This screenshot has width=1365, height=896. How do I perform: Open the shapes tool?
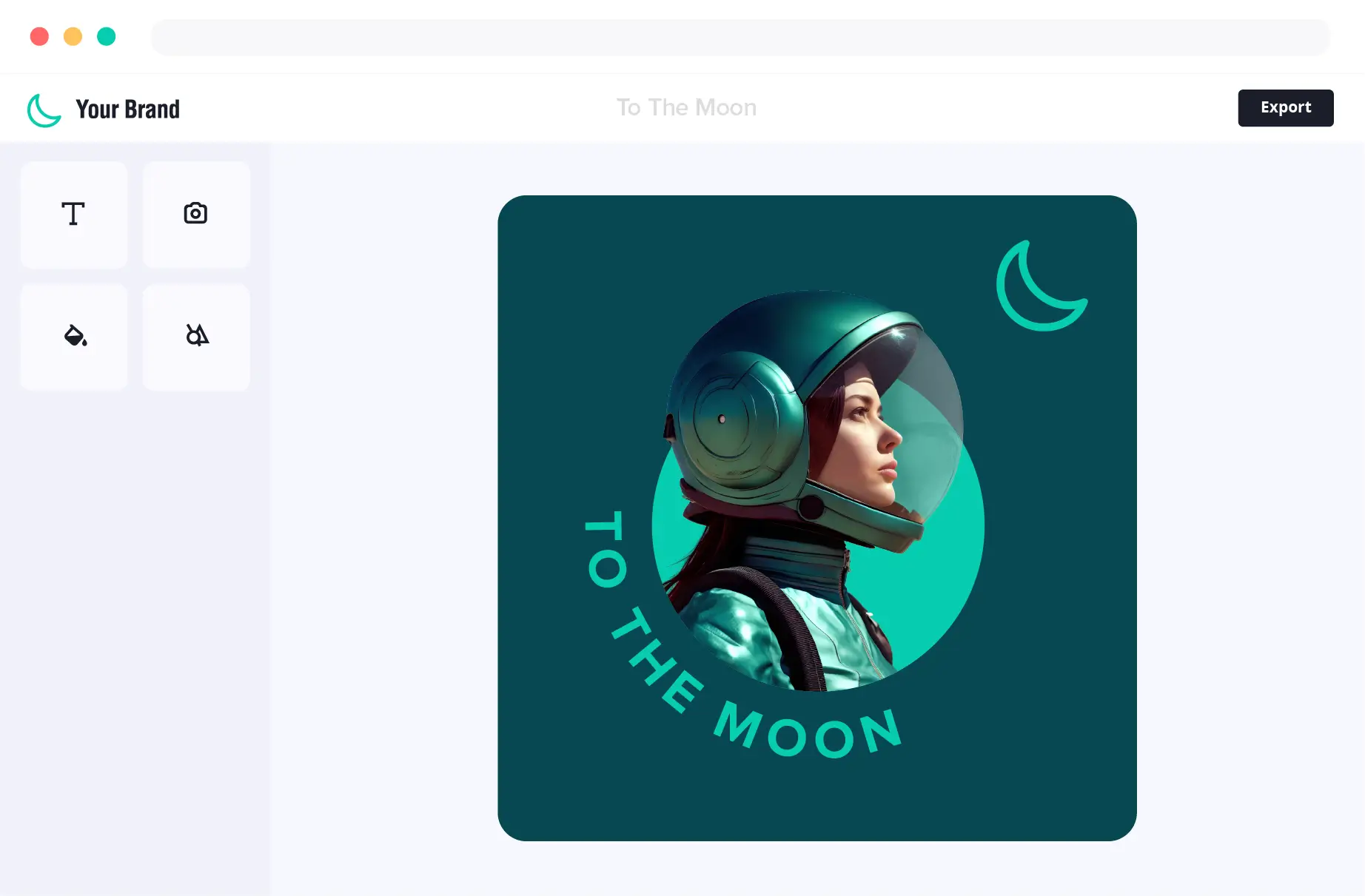pyautogui.click(x=196, y=337)
